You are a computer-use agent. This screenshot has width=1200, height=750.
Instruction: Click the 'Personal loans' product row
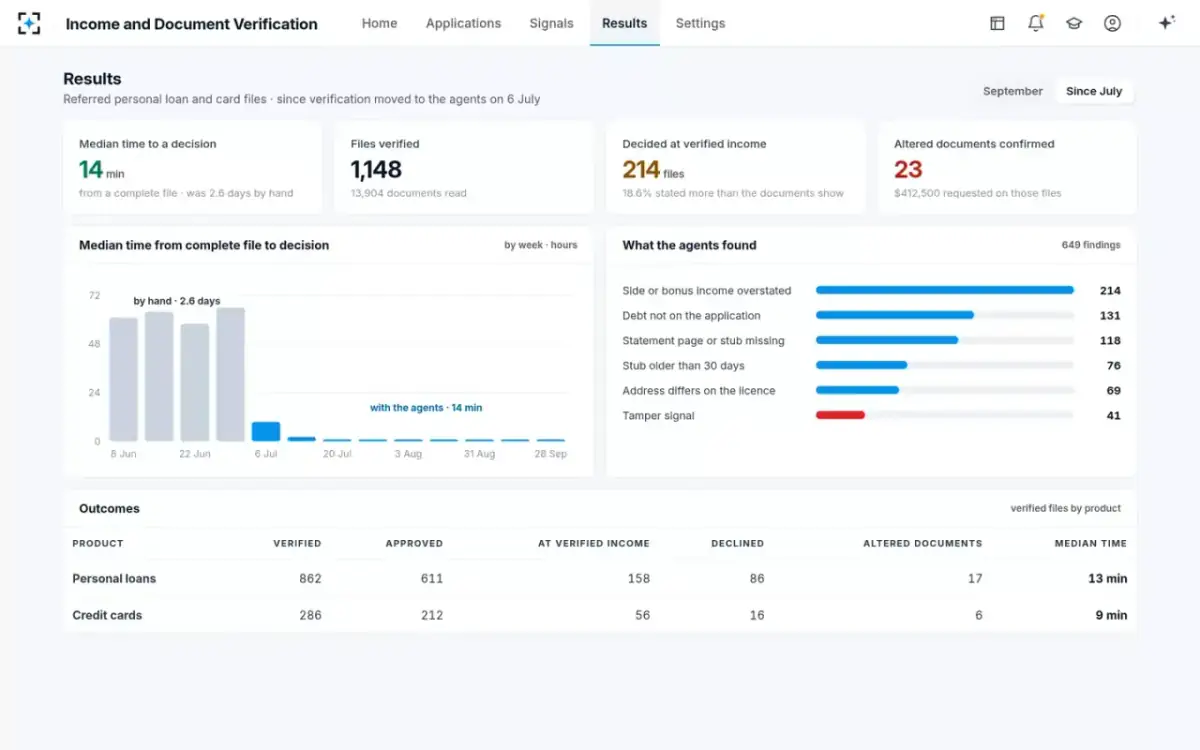(x=600, y=578)
